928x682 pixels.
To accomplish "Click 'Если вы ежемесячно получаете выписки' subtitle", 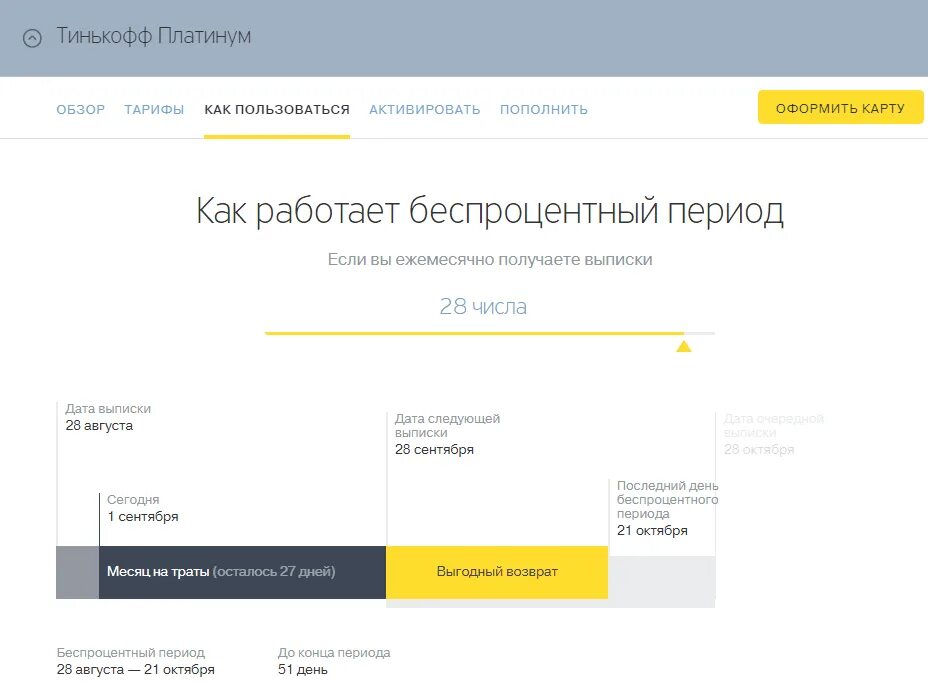I will point(490,259).
